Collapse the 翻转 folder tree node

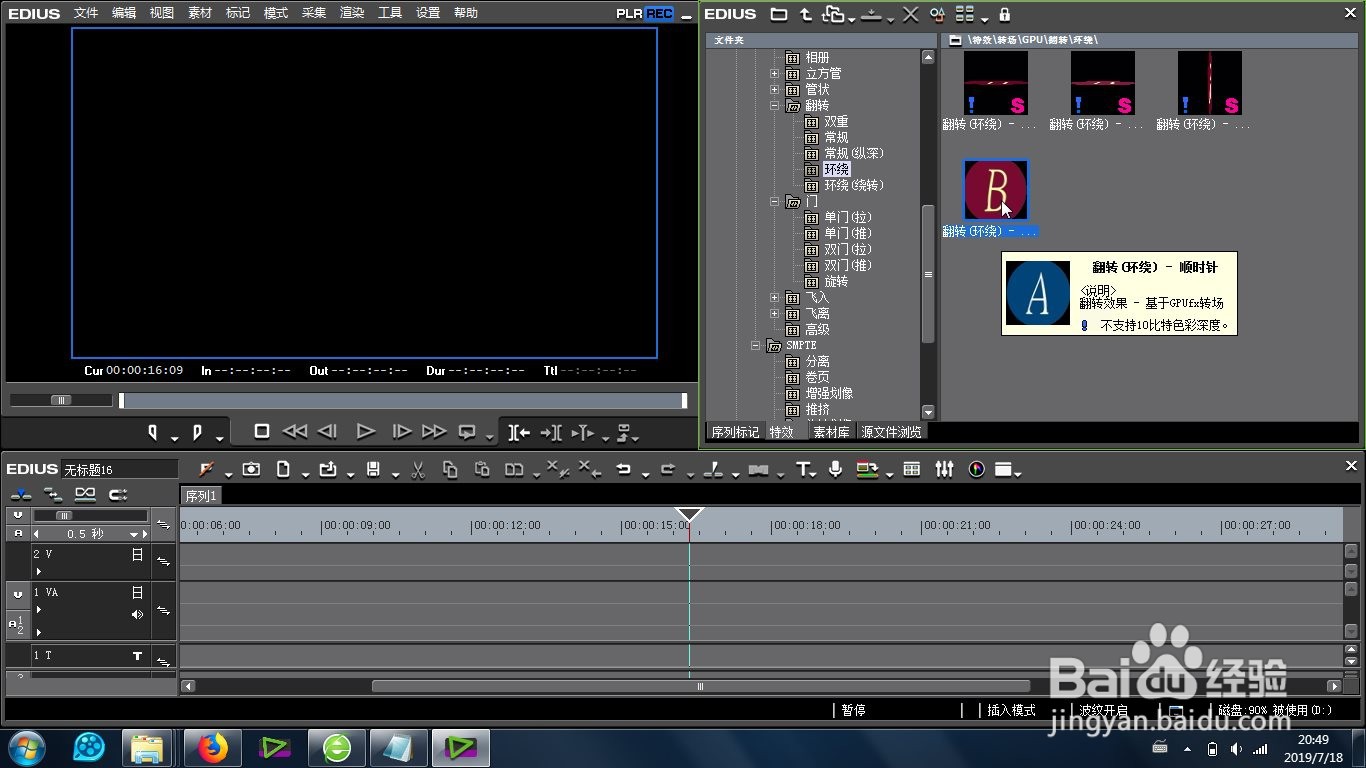point(774,106)
